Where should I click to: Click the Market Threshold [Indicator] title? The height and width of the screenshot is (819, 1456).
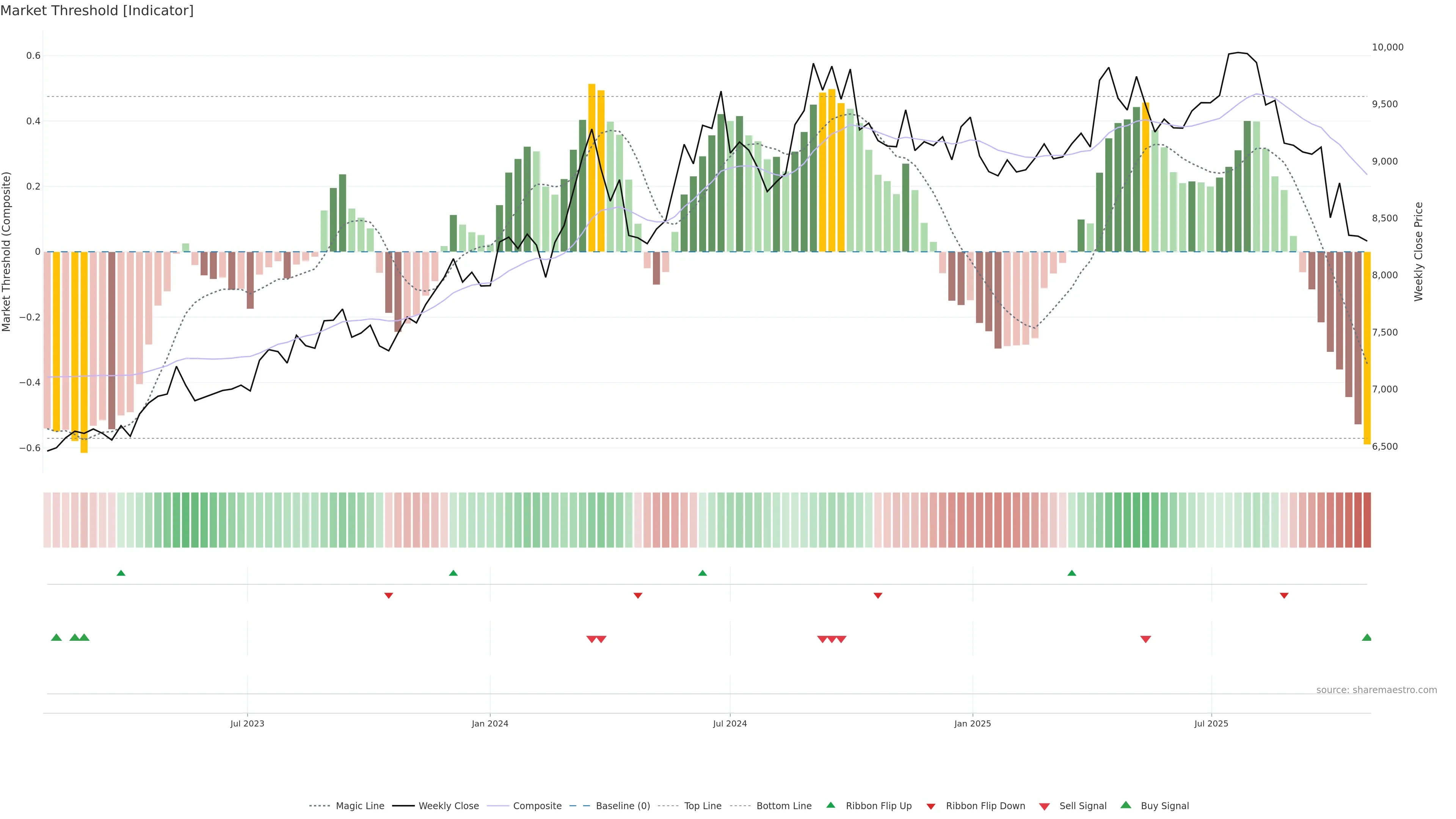[97, 11]
